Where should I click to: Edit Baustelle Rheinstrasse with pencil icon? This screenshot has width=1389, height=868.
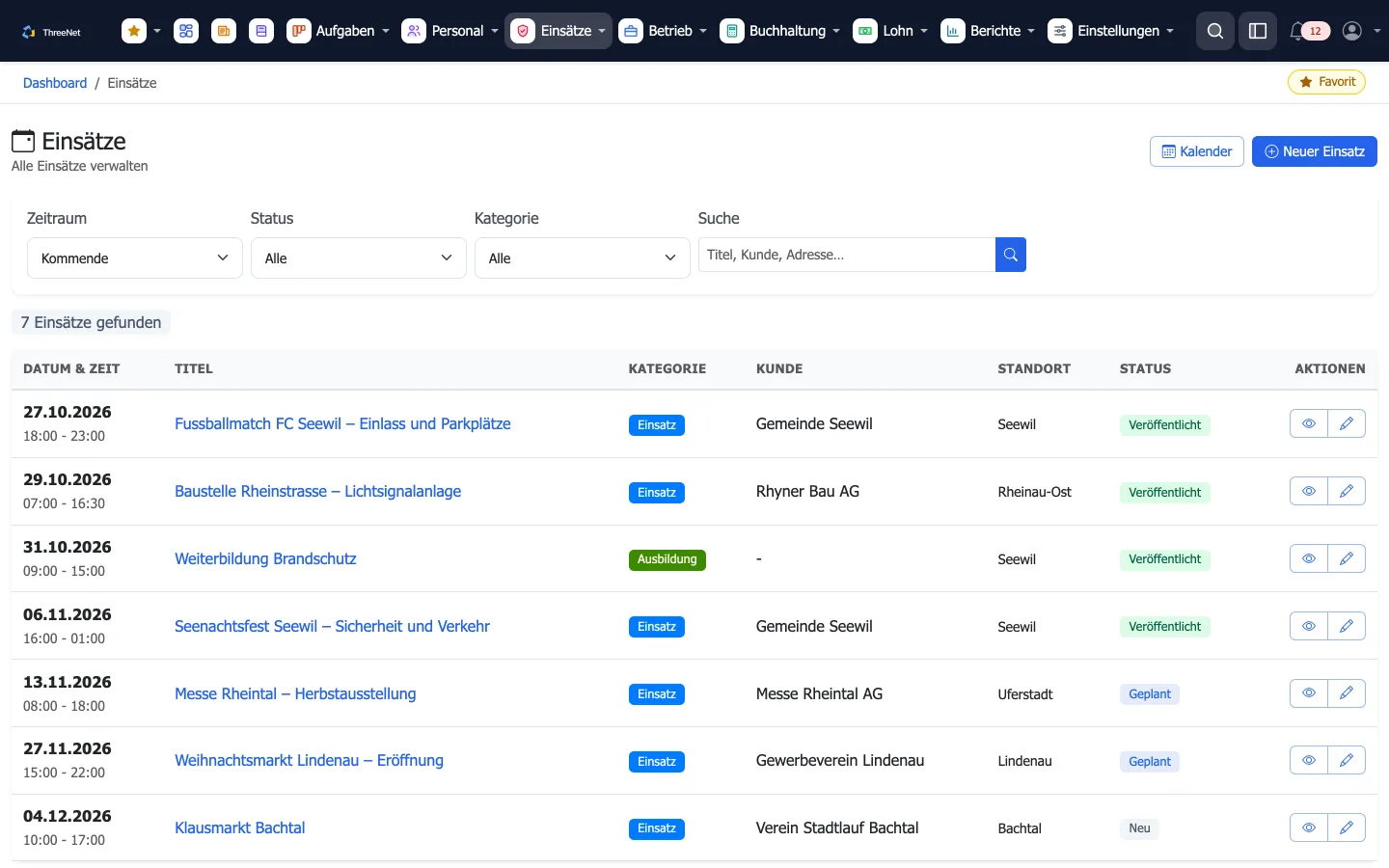coord(1347,491)
